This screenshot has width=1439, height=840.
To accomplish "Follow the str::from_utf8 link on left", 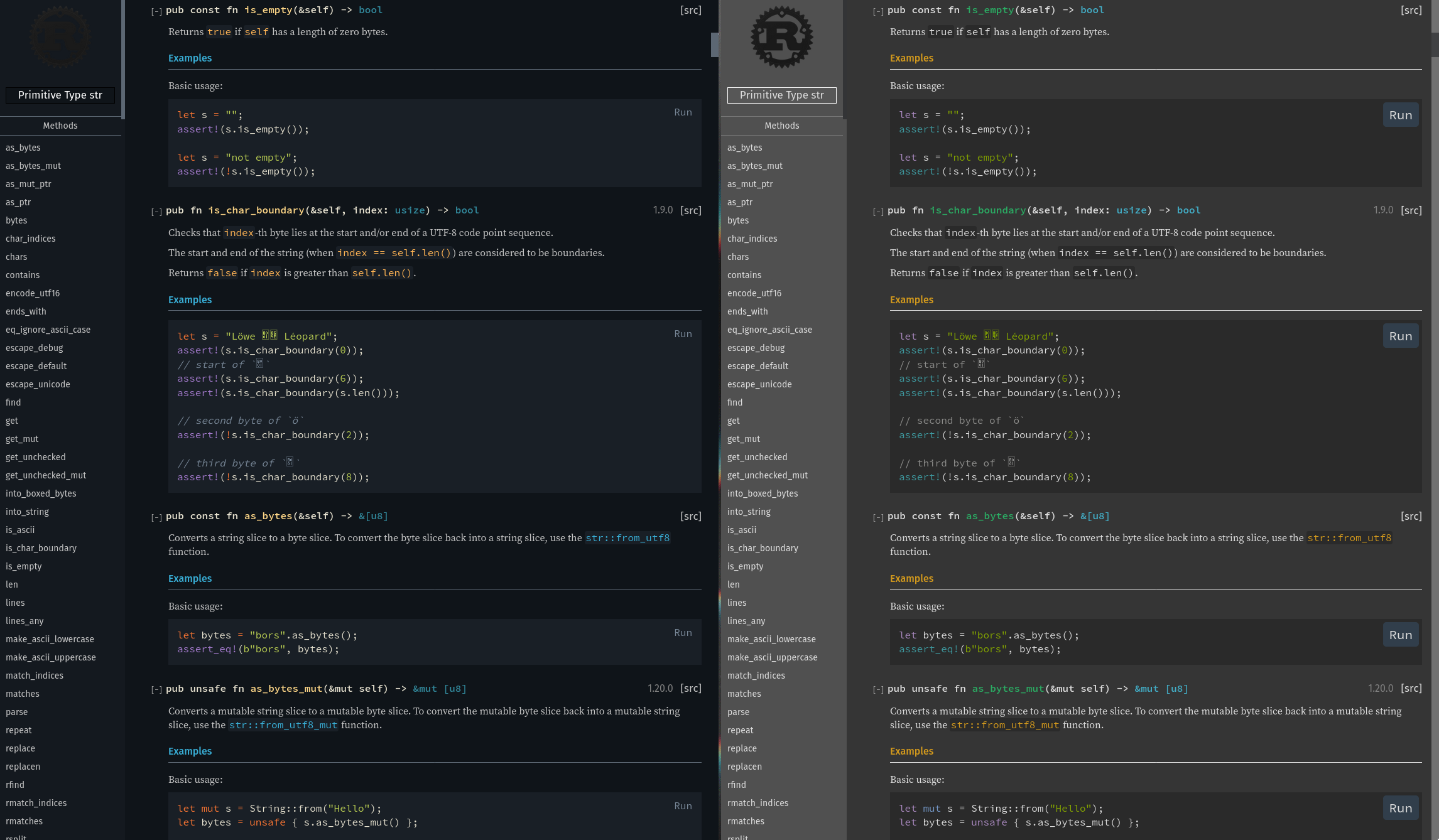I will point(627,537).
